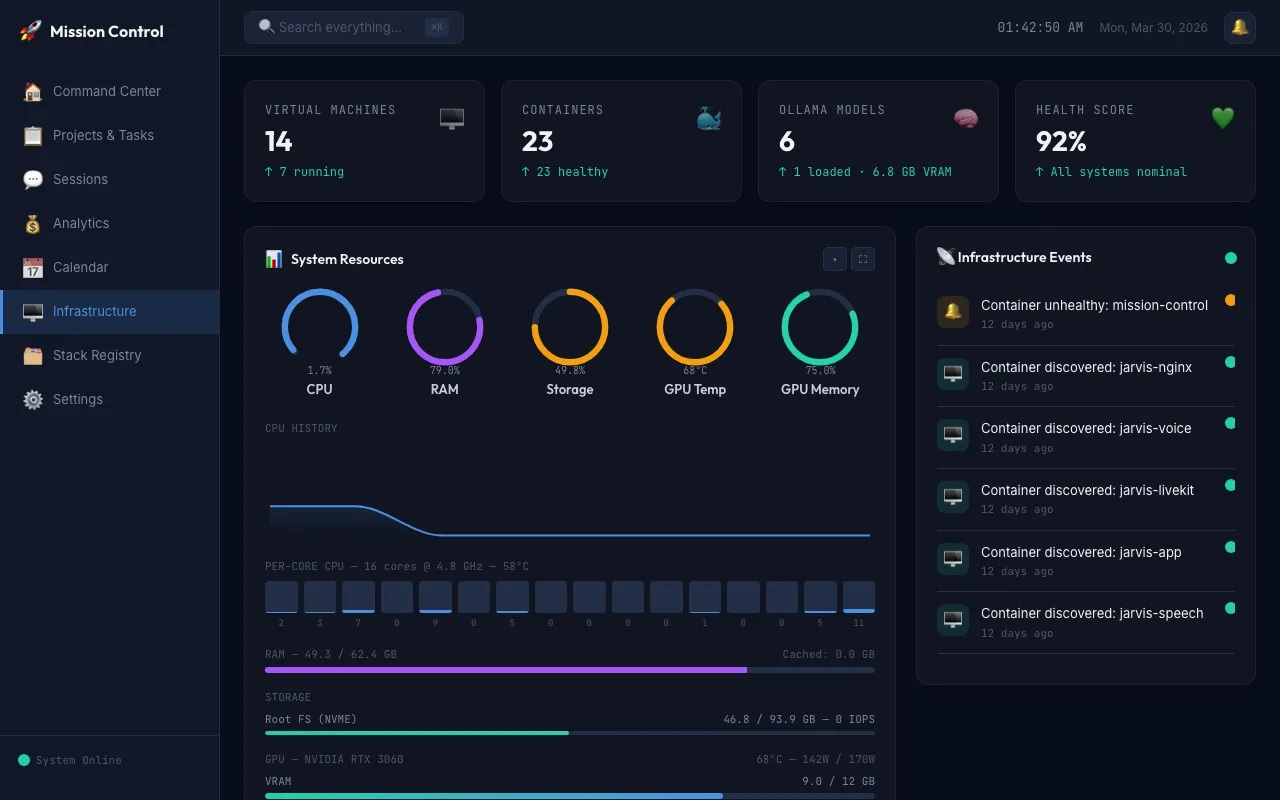The width and height of the screenshot is (1280, 800).
Task: Click the RAM usage progress bar
Action: point(569,670)
